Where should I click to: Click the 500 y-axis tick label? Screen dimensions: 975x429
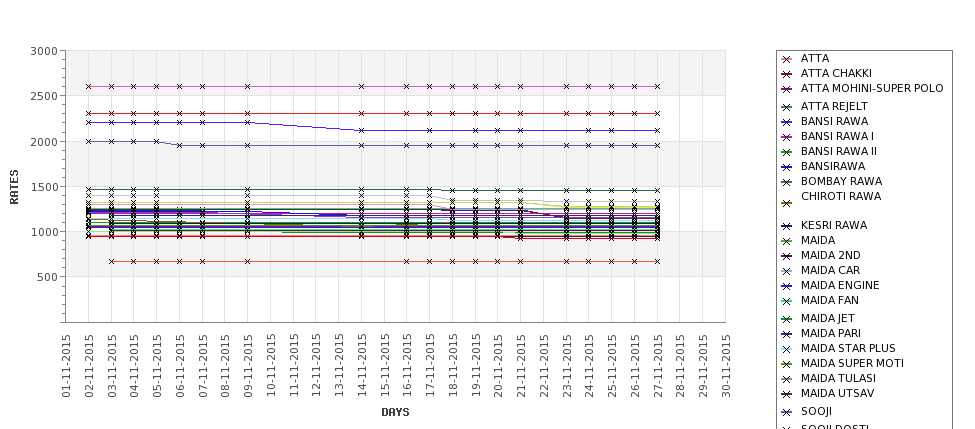coord(47,277)
